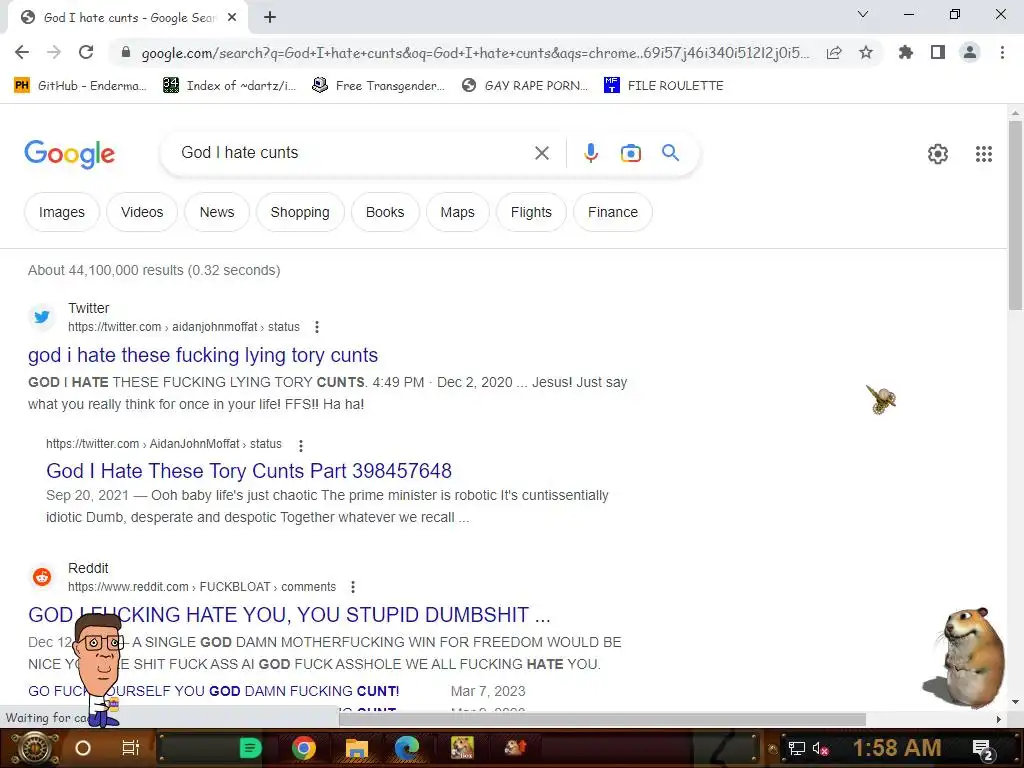Open the network tray icon

click(x=797, y=749)
